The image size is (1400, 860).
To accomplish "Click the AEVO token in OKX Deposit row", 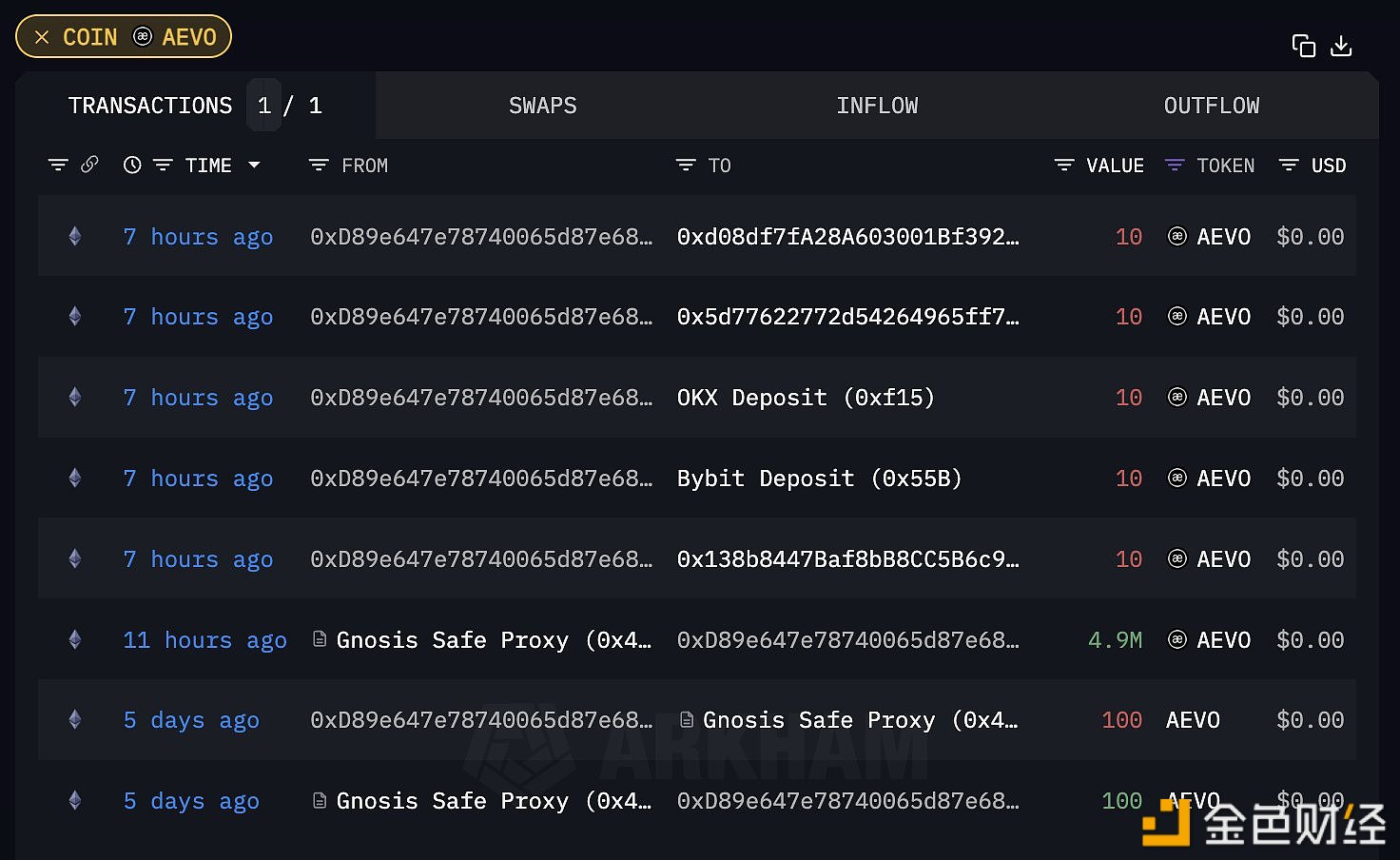I will pyautogui.click(x=1223, y=398).
